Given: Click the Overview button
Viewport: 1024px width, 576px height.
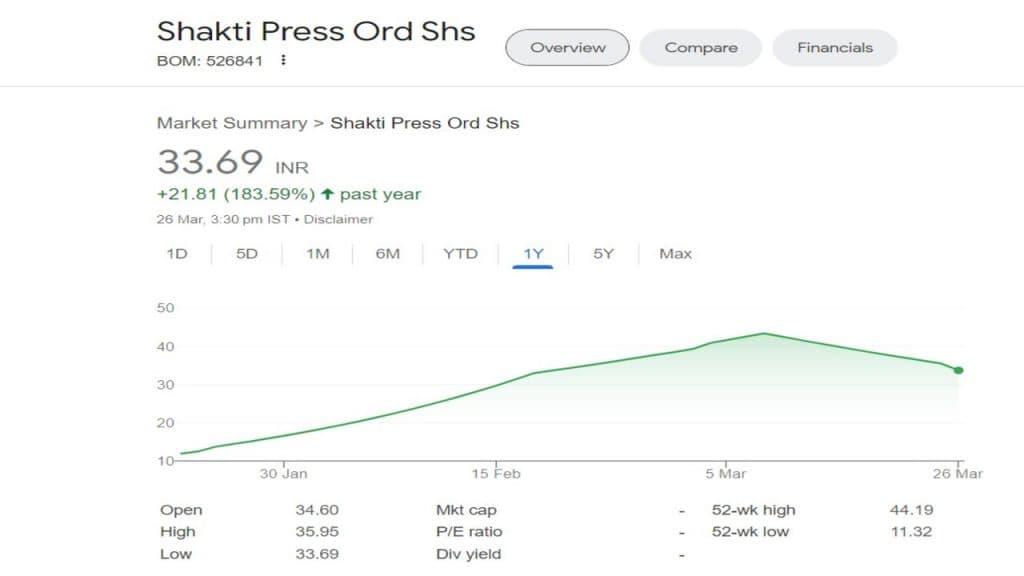Looking at the screenshot, I should 567,47.
